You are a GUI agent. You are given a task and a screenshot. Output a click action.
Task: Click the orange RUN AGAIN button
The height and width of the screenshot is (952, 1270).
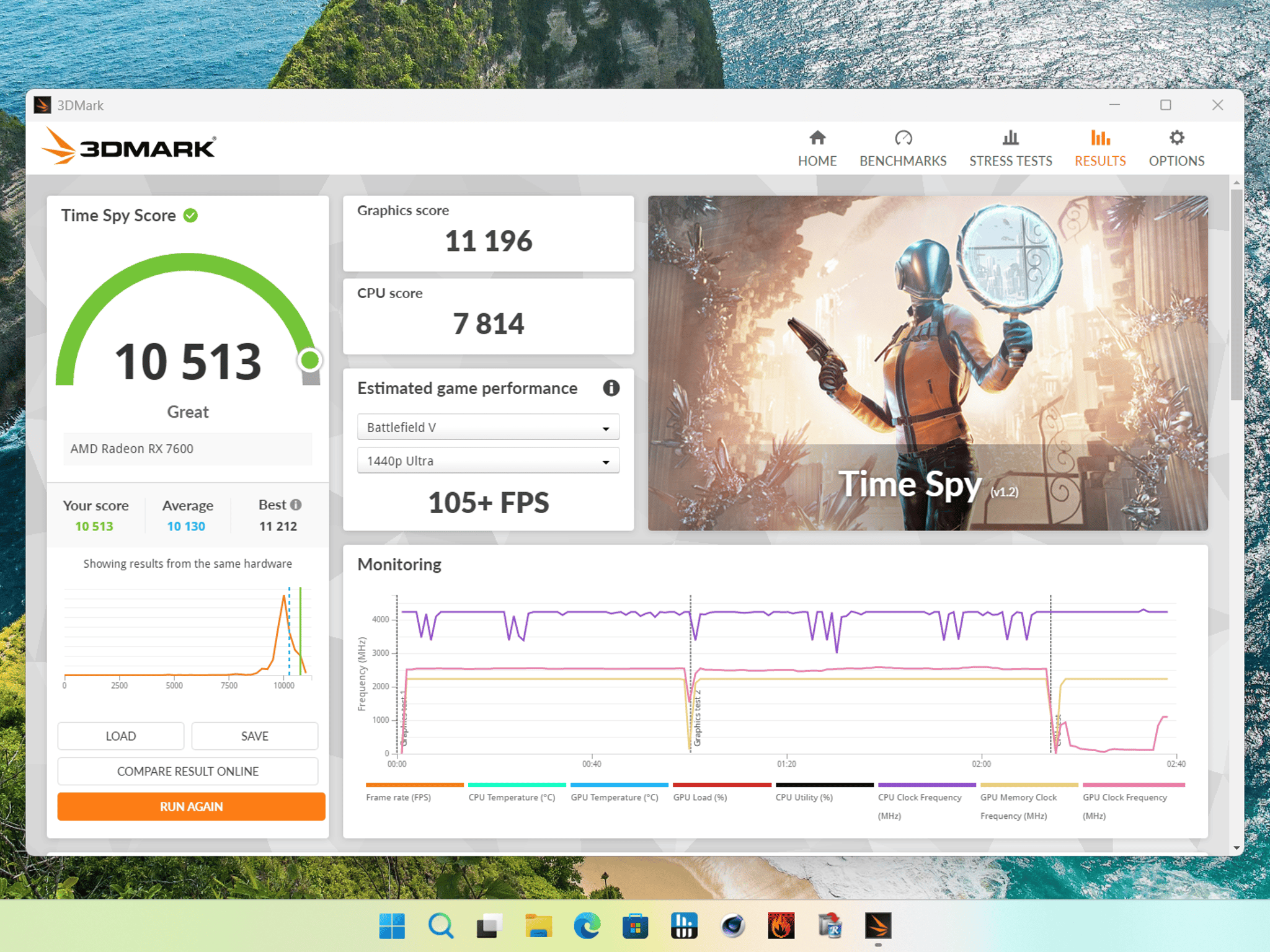[191, 806]
